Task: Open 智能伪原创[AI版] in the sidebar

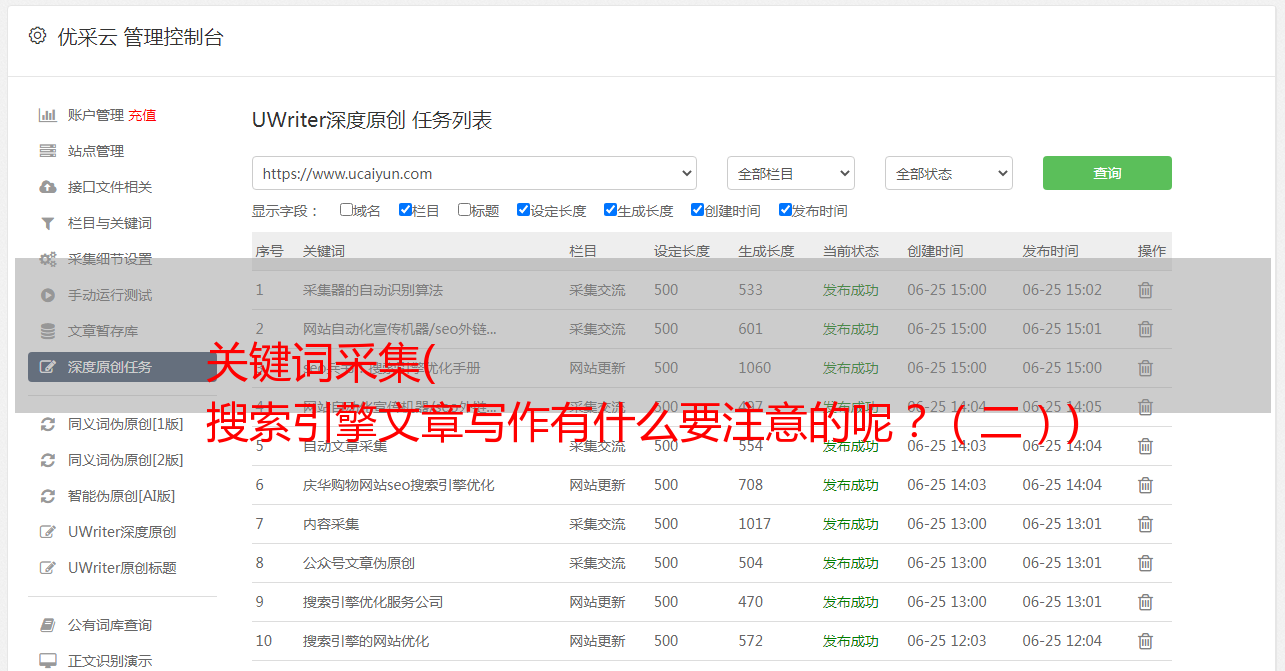Action: click(x=122, y=496)
